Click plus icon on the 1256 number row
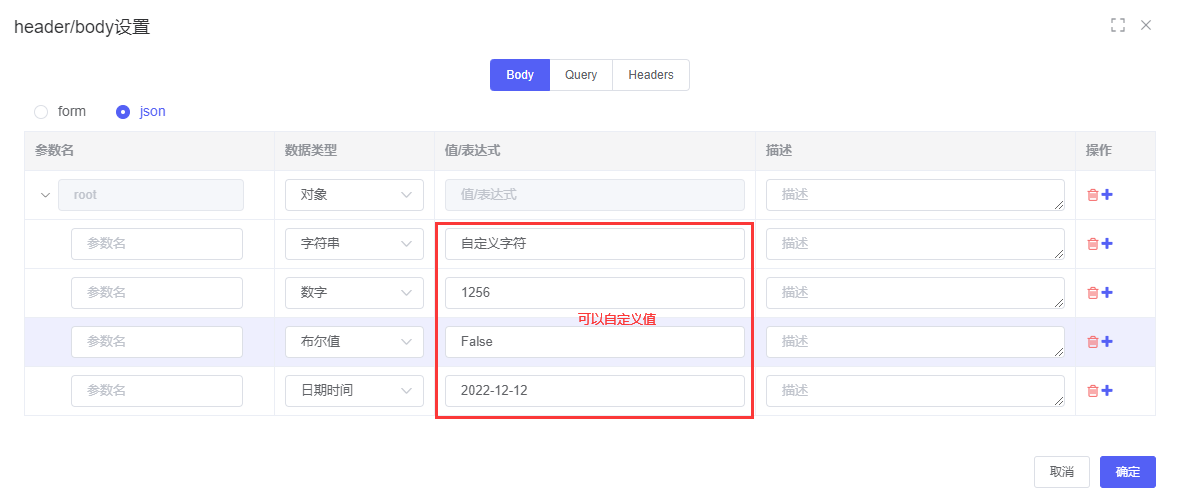1179x503 pixels. pos(1107,293)
